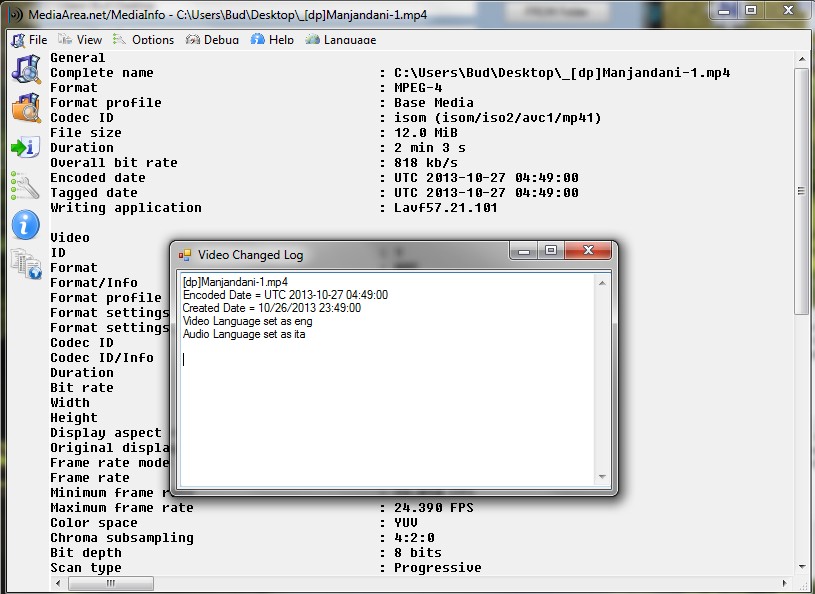The width and height of the screenshot is (815, 594).
Task: Click the 'Width' label in Video section
Action: pyautogui.click(x=70, y=403)
